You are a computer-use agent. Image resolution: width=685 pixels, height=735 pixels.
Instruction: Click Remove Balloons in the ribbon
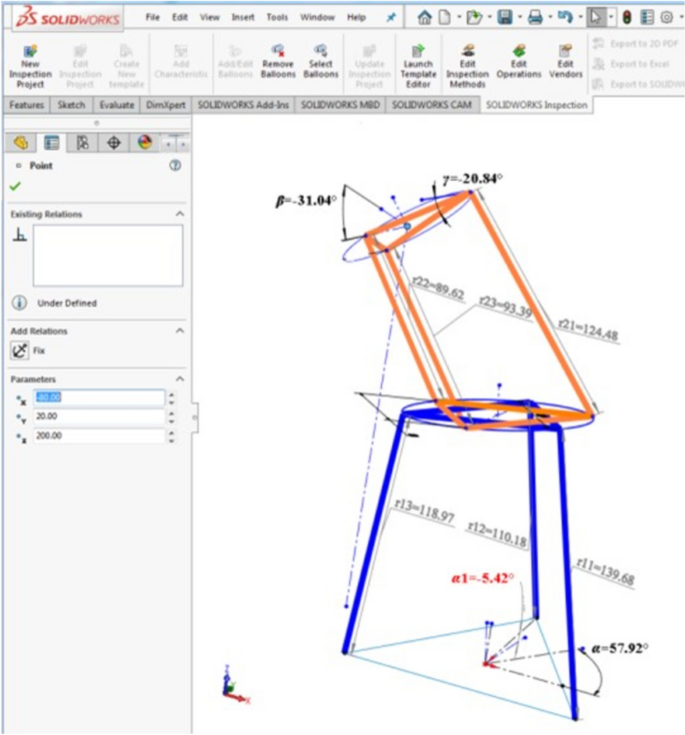pyautogui.click(x=277, y=50)
